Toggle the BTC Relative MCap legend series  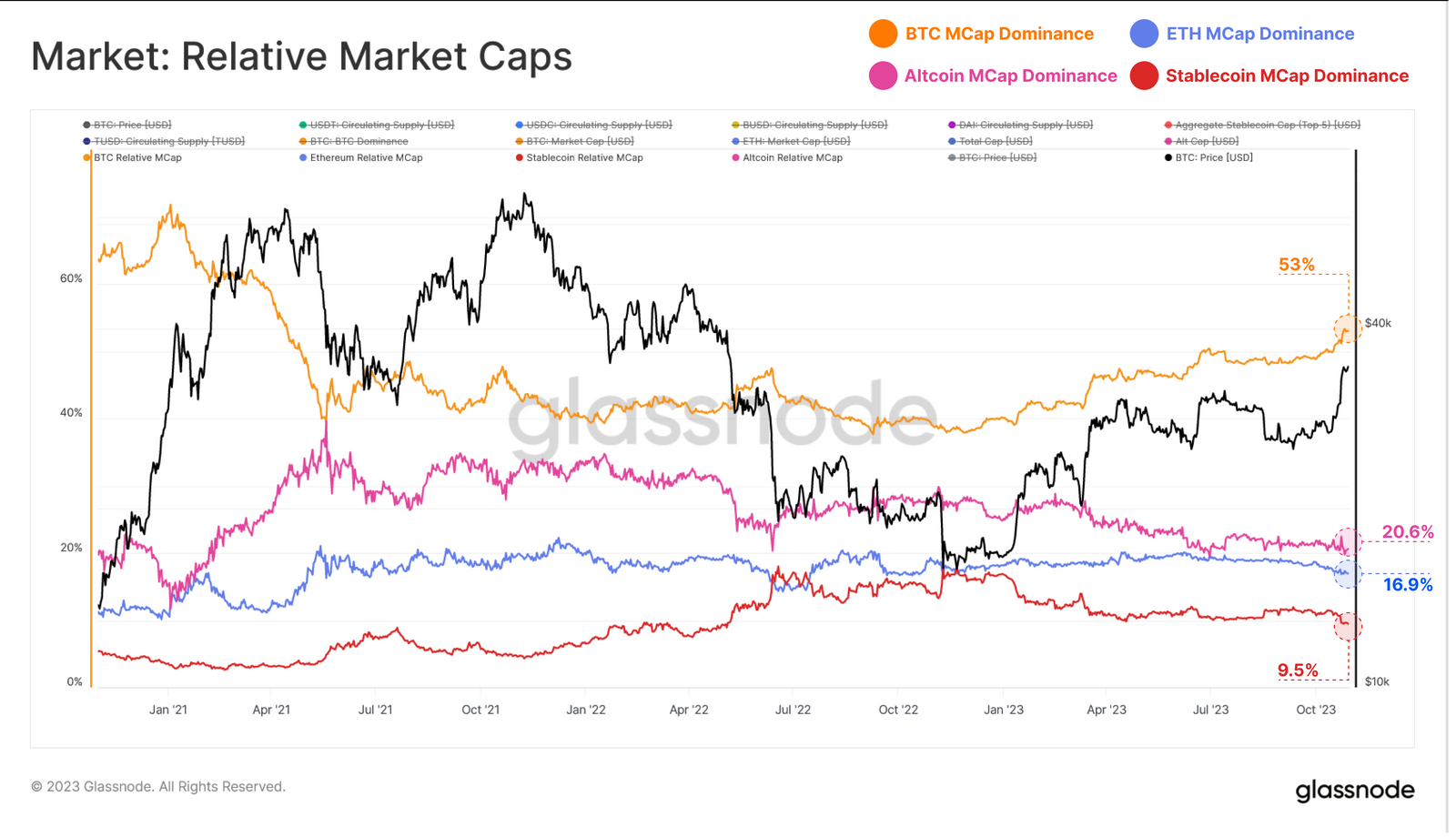[x=137, y=157]
